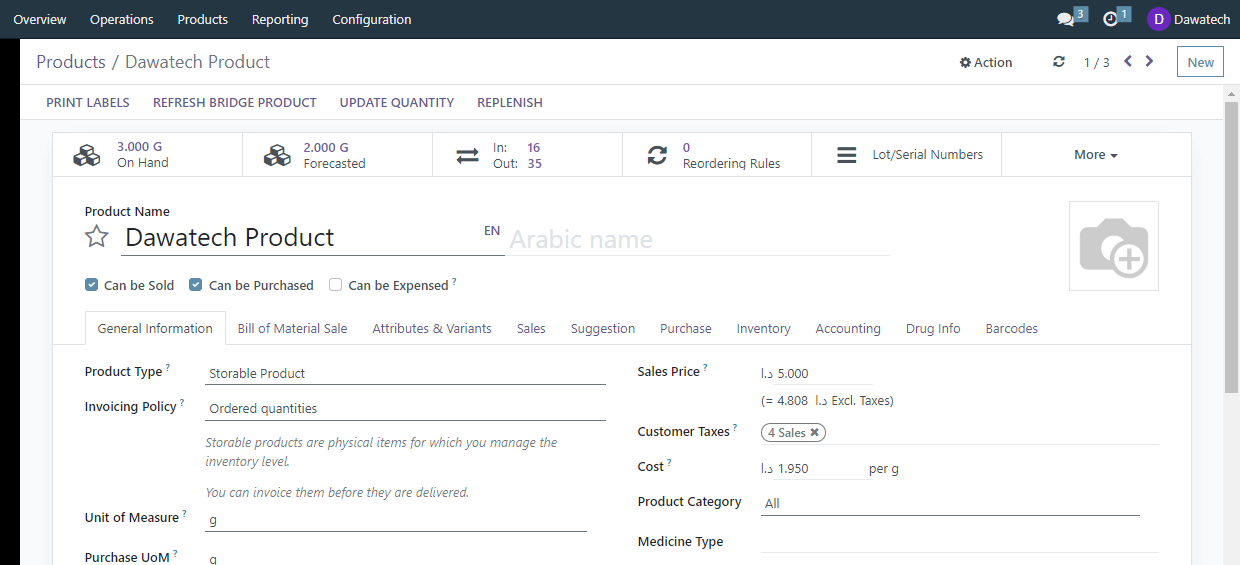Click the Out: 35 transfers value
The width and height of the screenshot is (1240, 565).
pos(517,163)
